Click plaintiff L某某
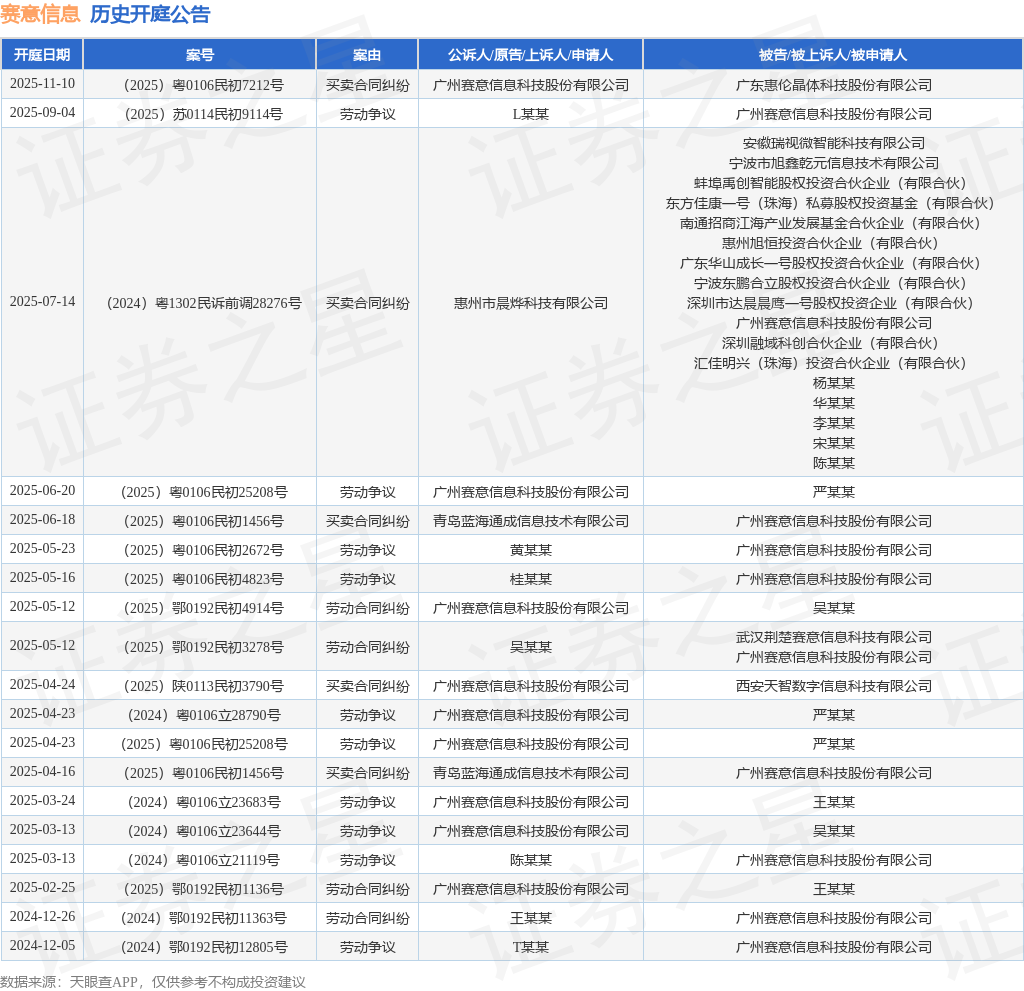The width and height of the screenshot is (1024, 991). [x=530, y=114]
